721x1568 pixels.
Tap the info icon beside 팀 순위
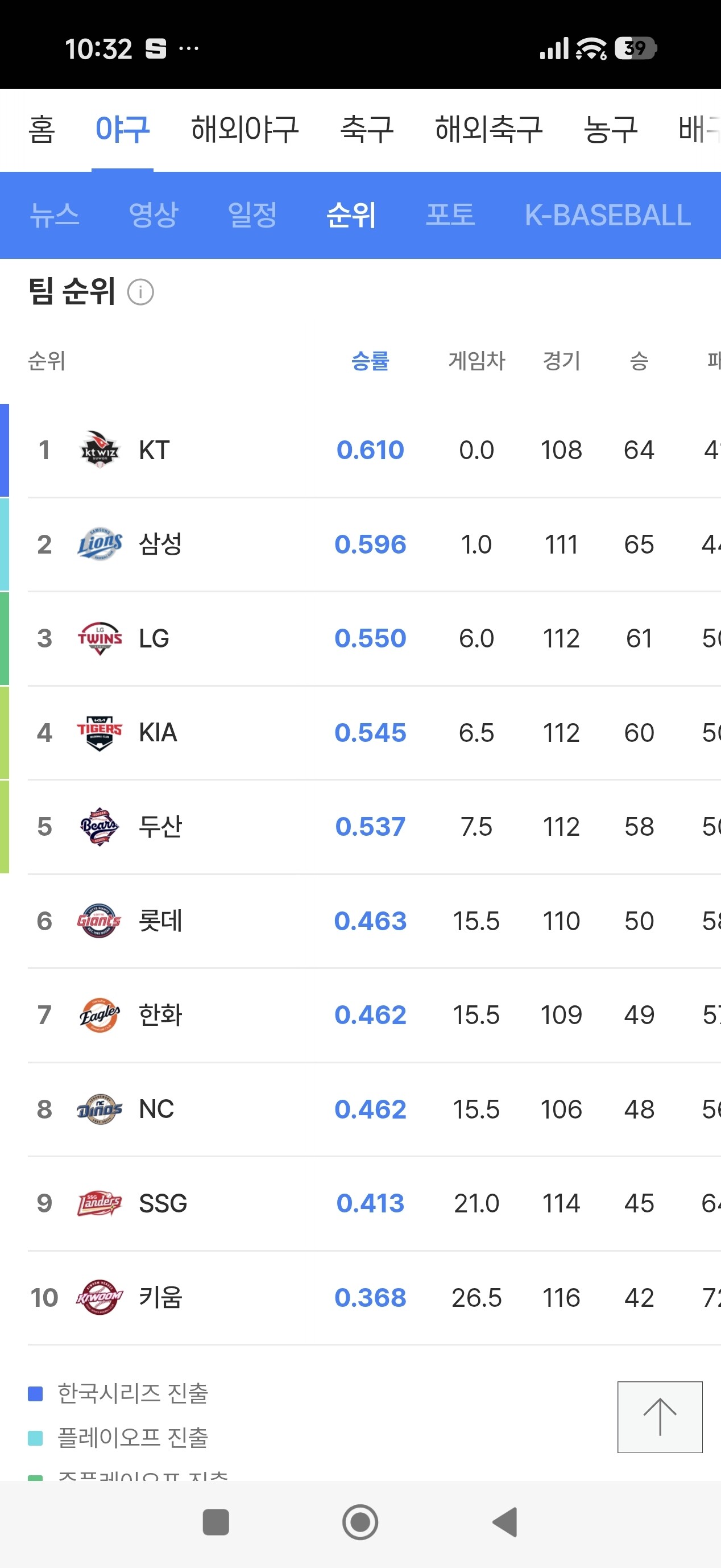pyautogui.click(x=140, y=292)
